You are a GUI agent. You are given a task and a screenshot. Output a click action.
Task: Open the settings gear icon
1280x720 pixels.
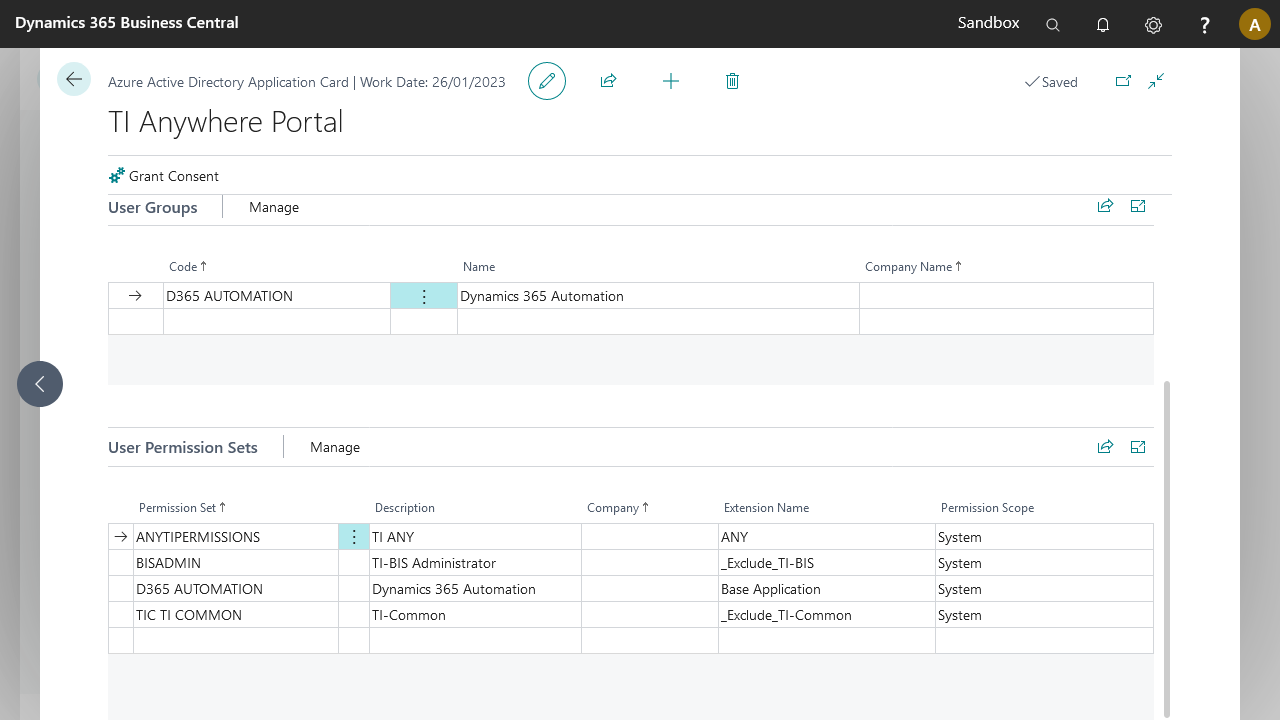1153,25
